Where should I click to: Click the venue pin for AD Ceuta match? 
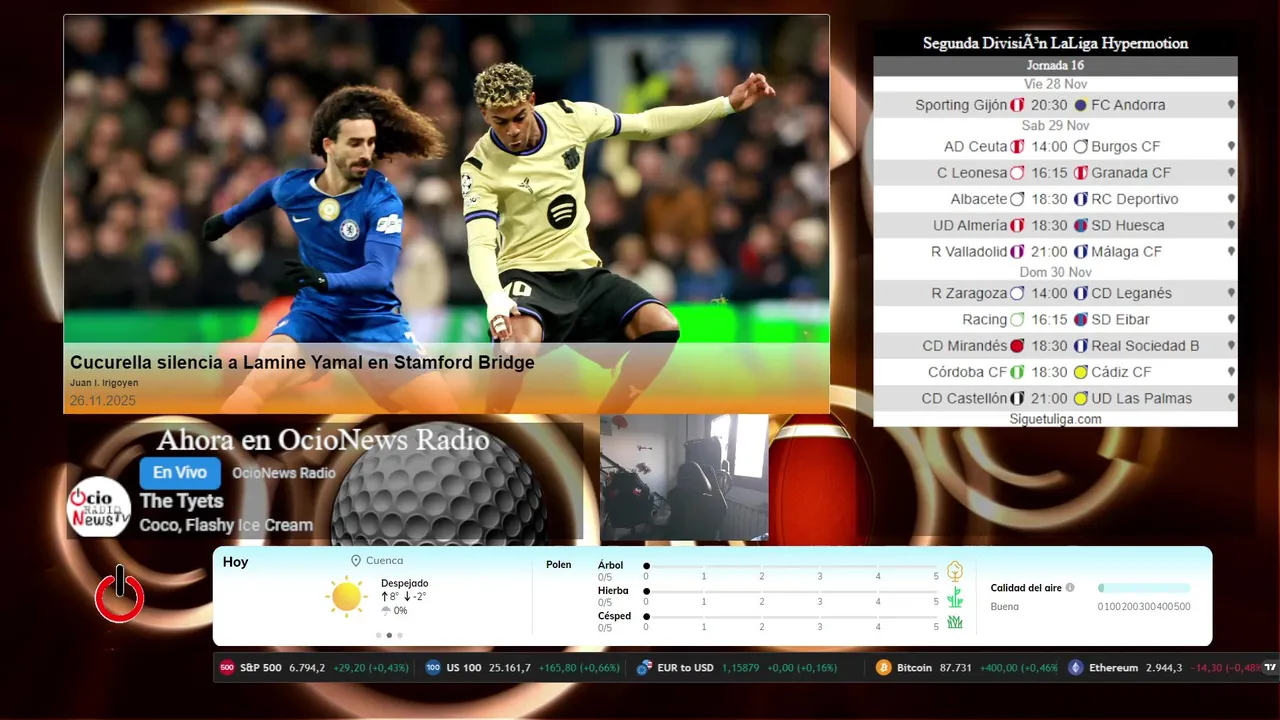1231,146
